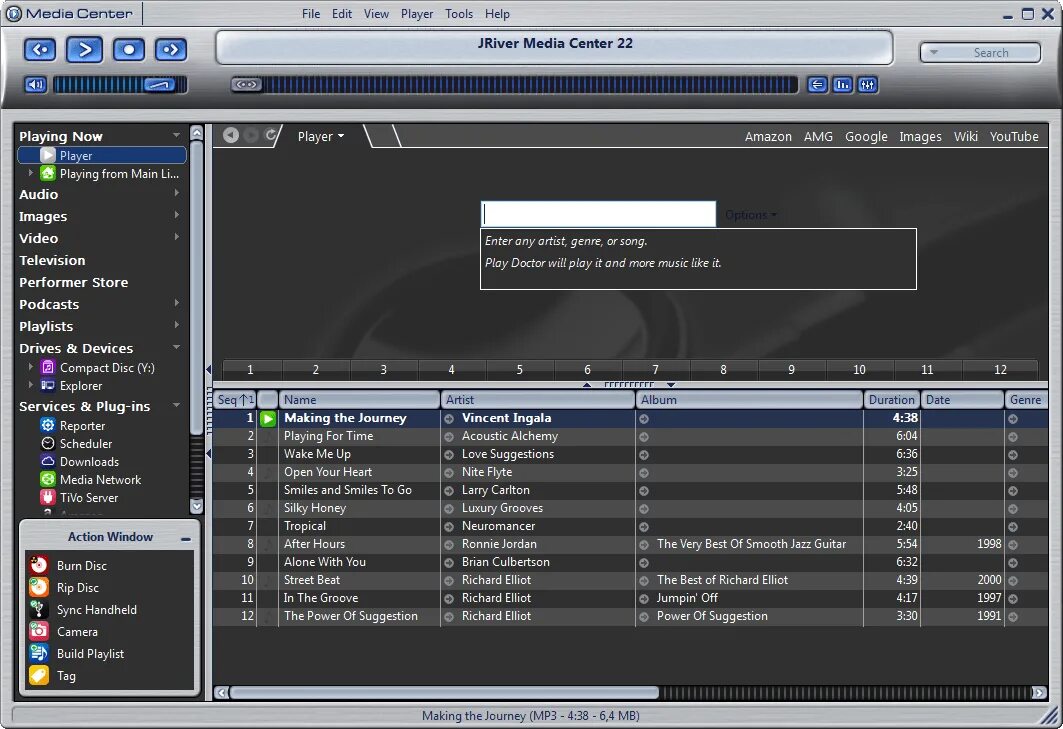Screen dimensions: 1063x729
Task: Click the Downloads cloud icon
Action: (47, 461)
